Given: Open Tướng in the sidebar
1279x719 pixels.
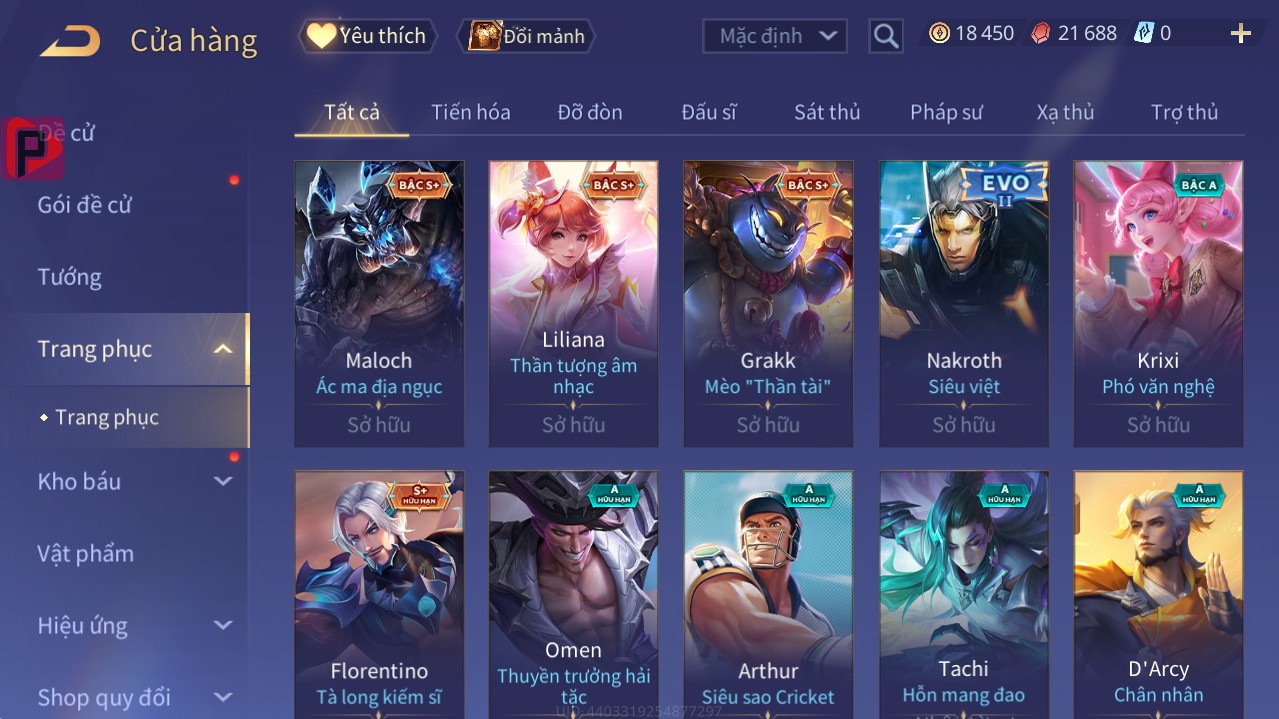Looking at the screenshot, I should [70, 277].
